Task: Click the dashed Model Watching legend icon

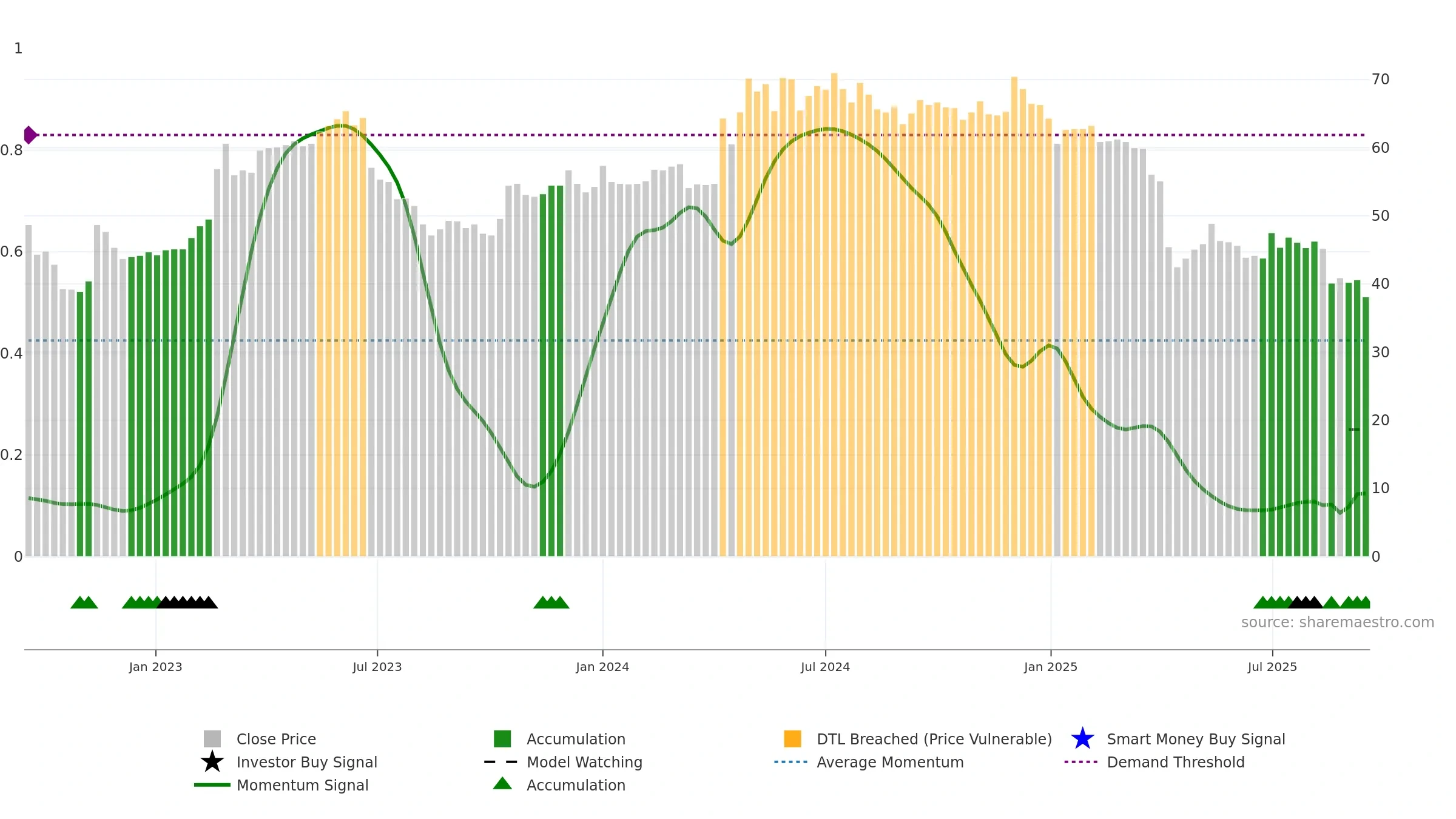Action: pyautogui.click(x=501, y=762)
